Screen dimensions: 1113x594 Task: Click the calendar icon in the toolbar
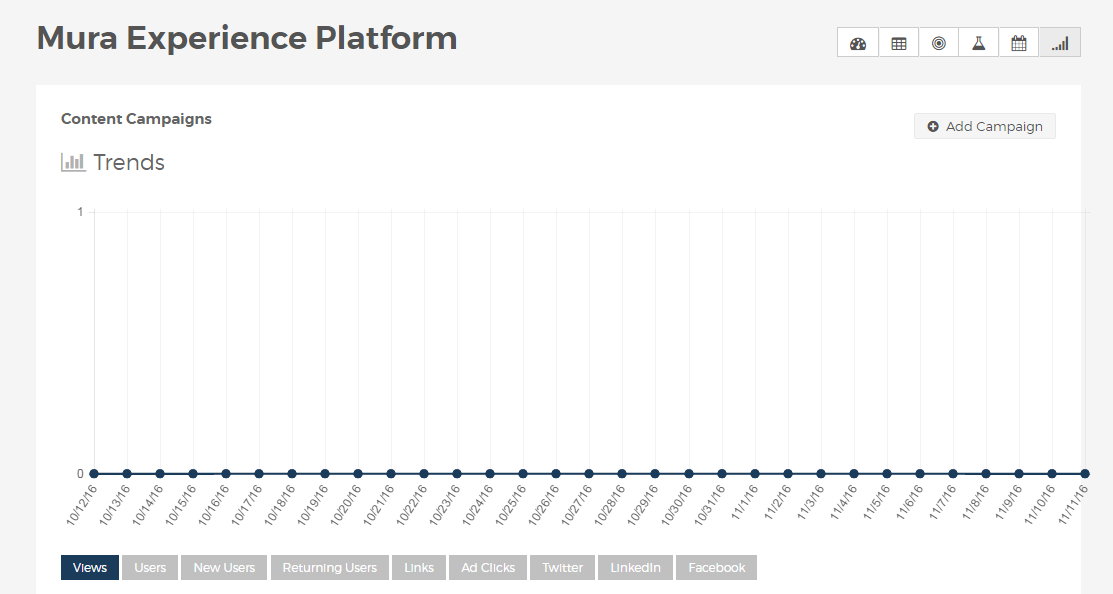1019,43
